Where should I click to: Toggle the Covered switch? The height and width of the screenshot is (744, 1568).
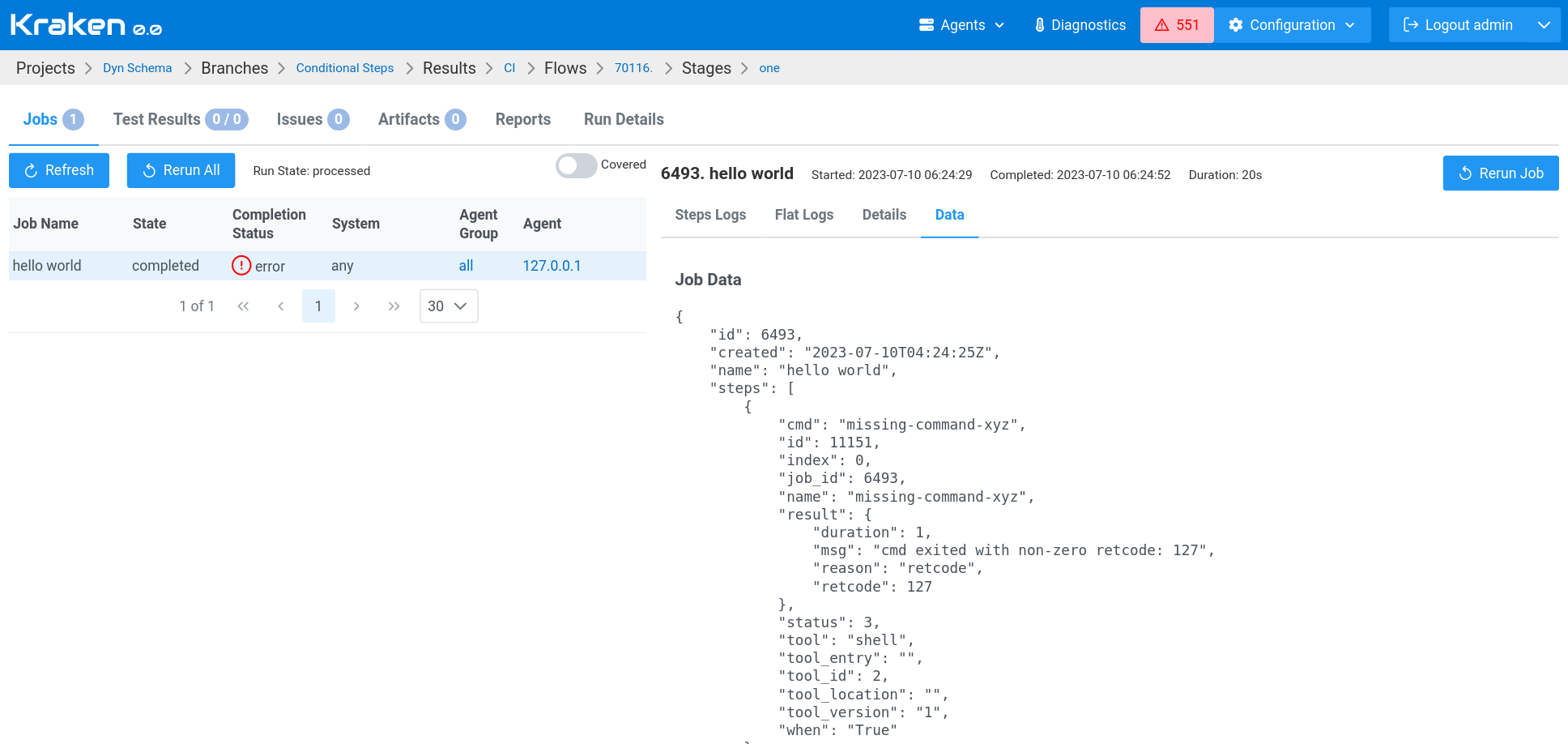click(576, 165)
